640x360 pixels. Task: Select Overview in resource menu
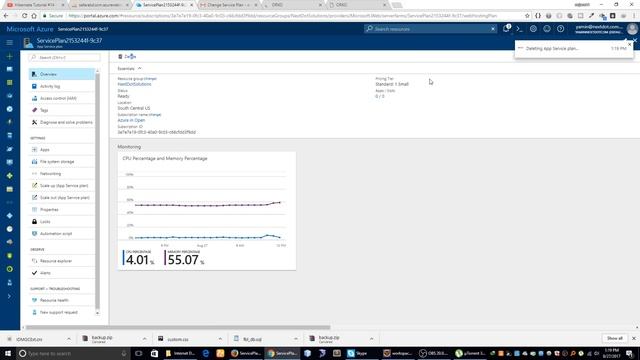(x=62, y=74)
